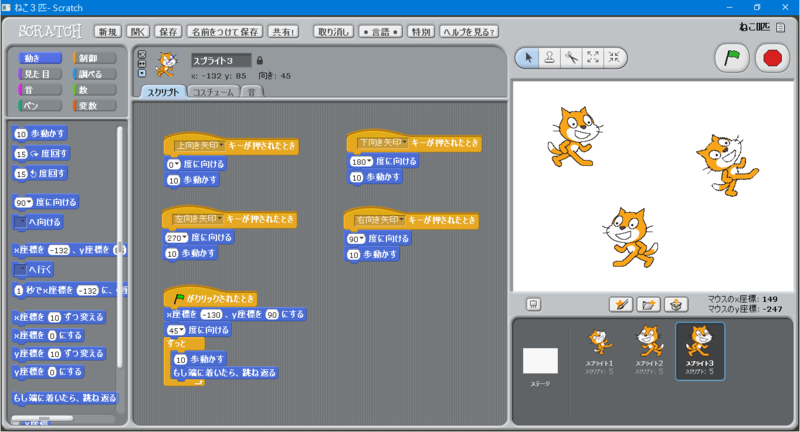The image size is (800, 432).
Task: Click y value 90 in flag script
Action: click(x=272, y=315)
